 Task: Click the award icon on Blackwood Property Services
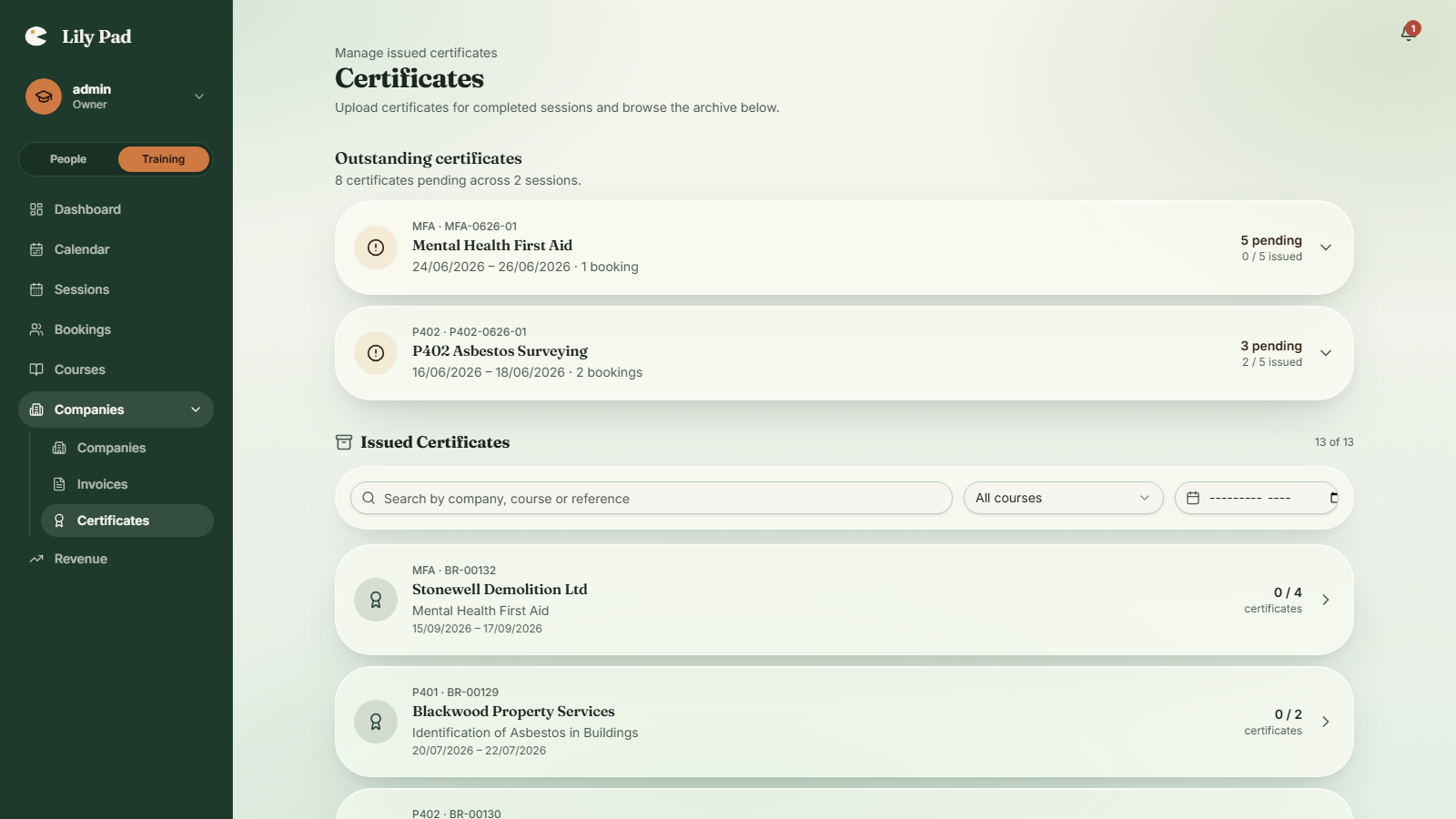pyautogui.click(x=376, y=722)
